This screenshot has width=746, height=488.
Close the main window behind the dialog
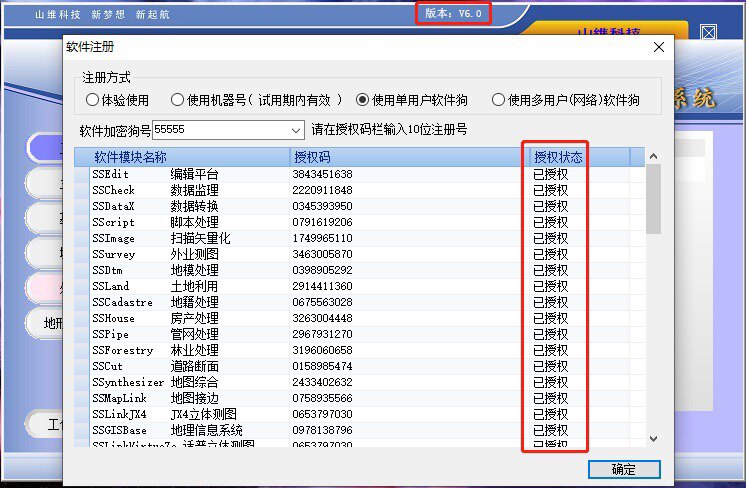click(x=708, y=32)
